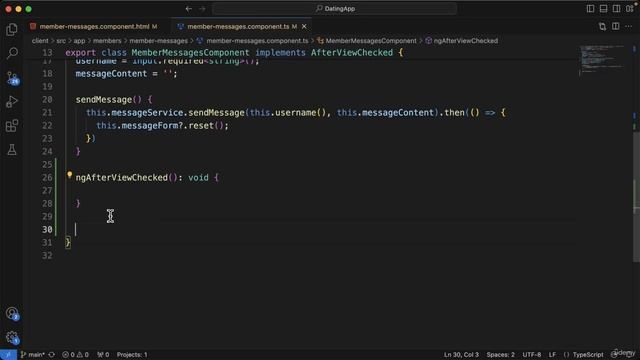Click on this.messageForm?.reset() line

point(162,126)
